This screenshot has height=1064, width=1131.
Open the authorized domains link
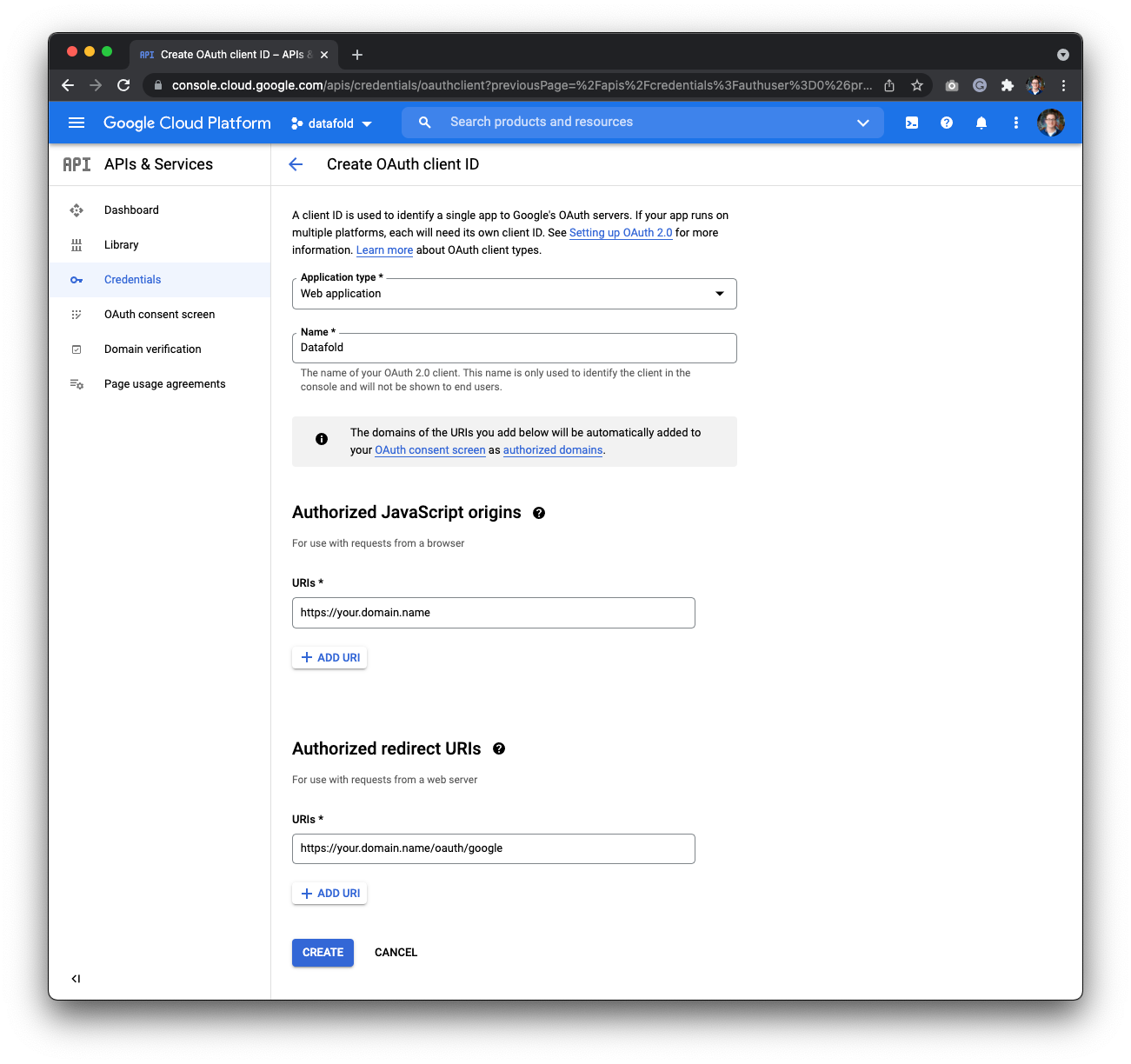tap(553, 450)
